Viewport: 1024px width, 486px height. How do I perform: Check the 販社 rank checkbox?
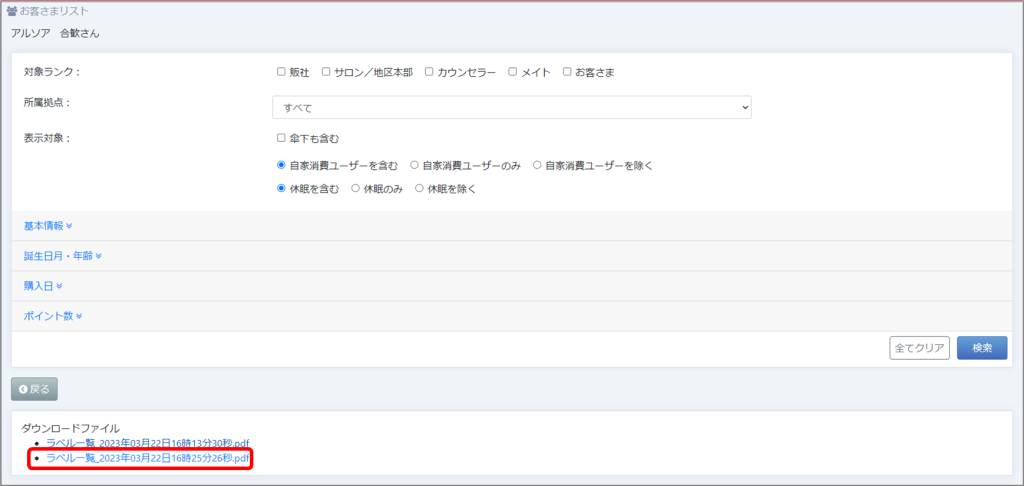click(281, 72)
